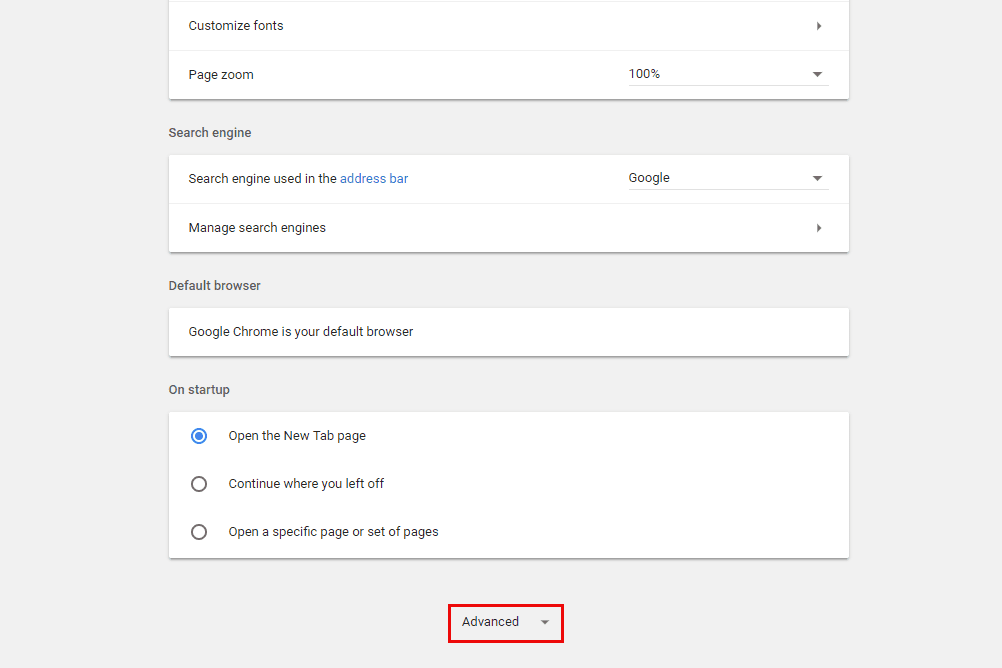Click the triangle next to Google
The height and width of the screenshot is (668, 1002).
click(817, 179)
